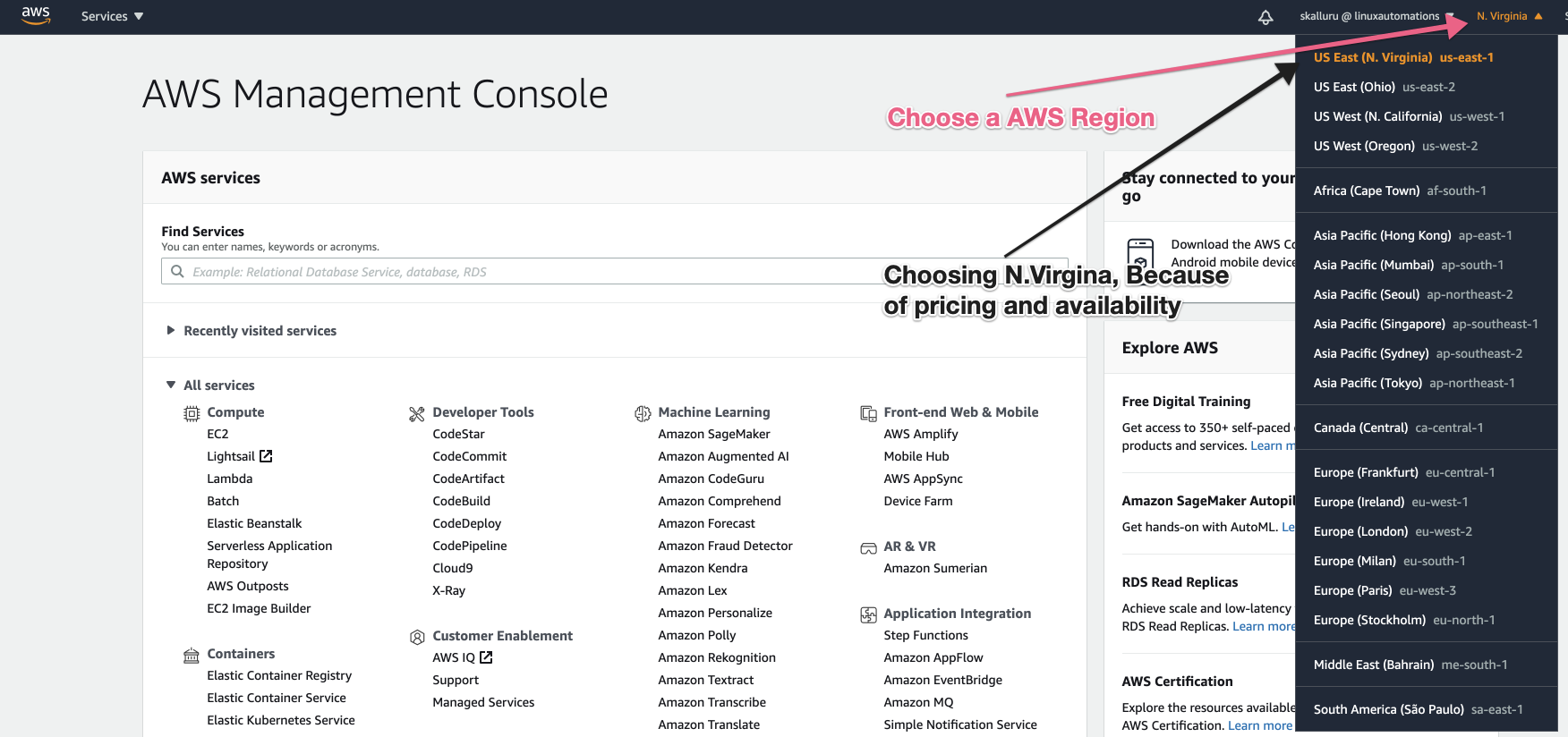The image size is (1568, 737).
Task: Select US West (Oregon) us-west-2 region
Action: [x=1427, y=146]
